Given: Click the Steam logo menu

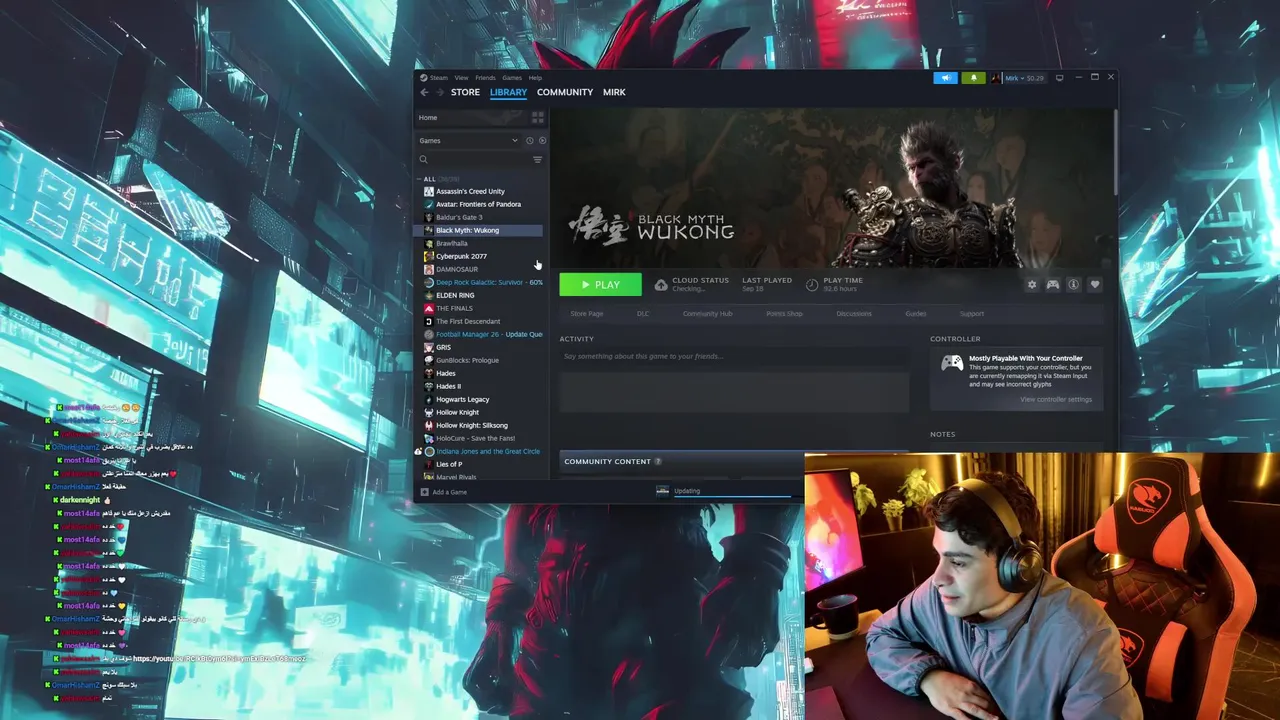Looking at the screenshot, I should (x=434, y=77).
